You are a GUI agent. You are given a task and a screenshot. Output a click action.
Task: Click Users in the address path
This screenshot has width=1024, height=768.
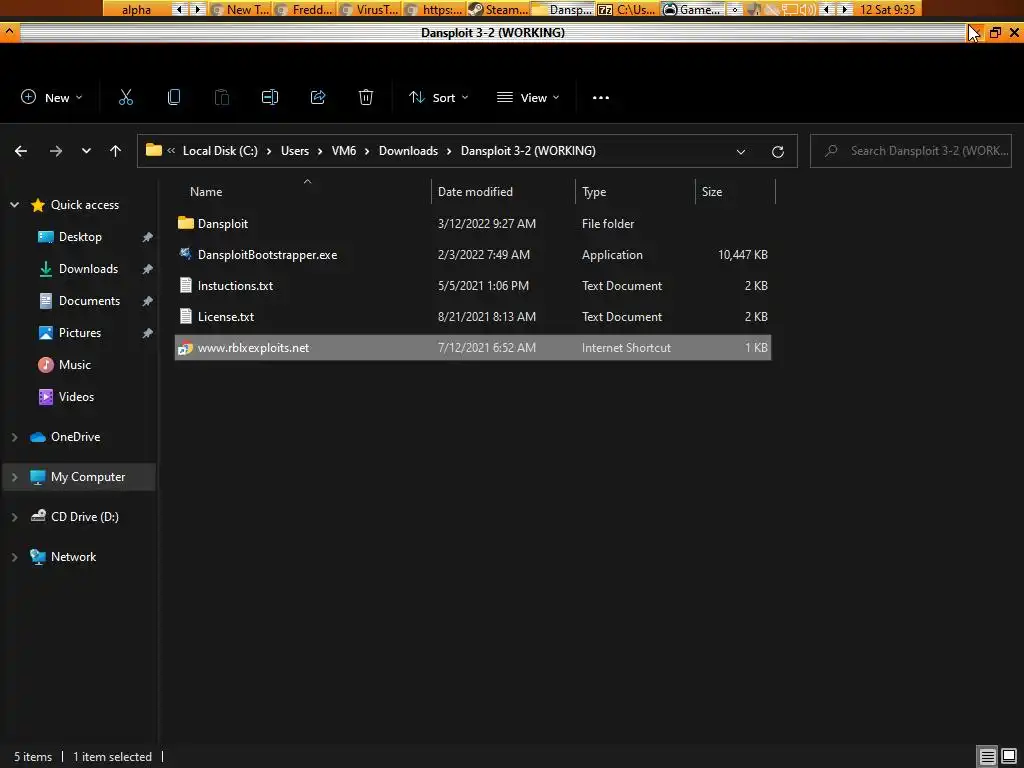pyautogui.click(x=295, y=151)
